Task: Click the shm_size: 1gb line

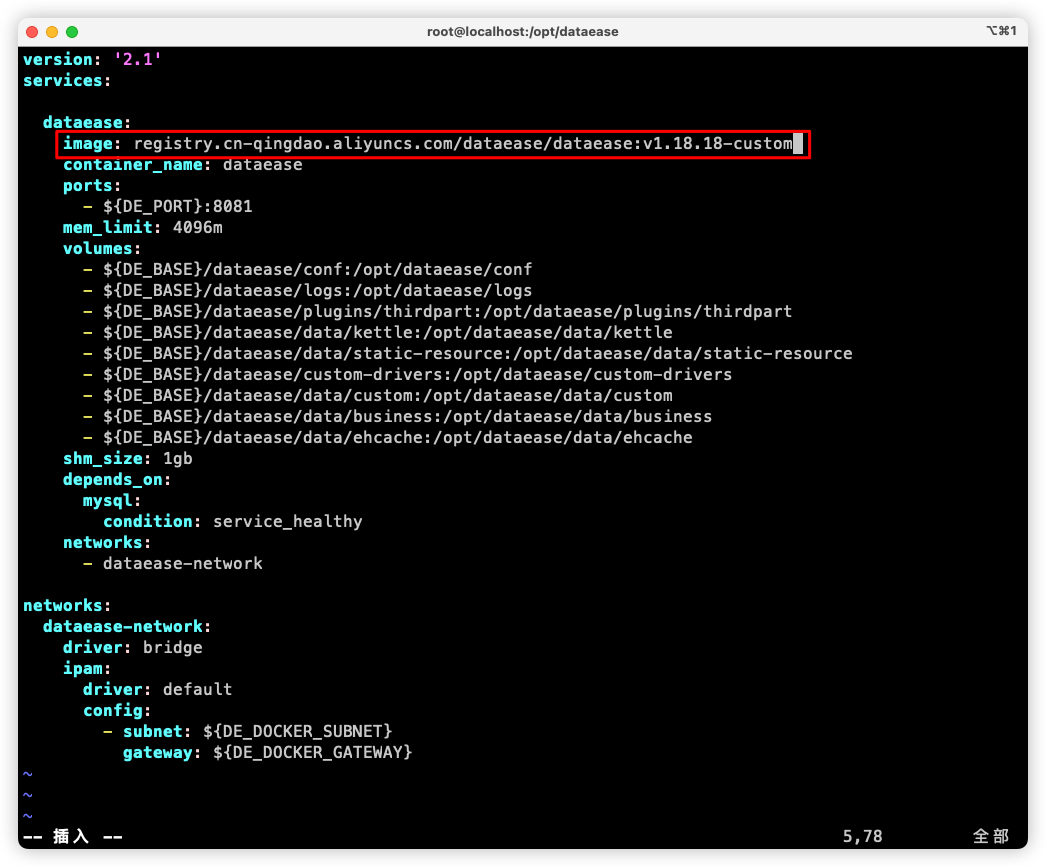Action: [127, 459]
